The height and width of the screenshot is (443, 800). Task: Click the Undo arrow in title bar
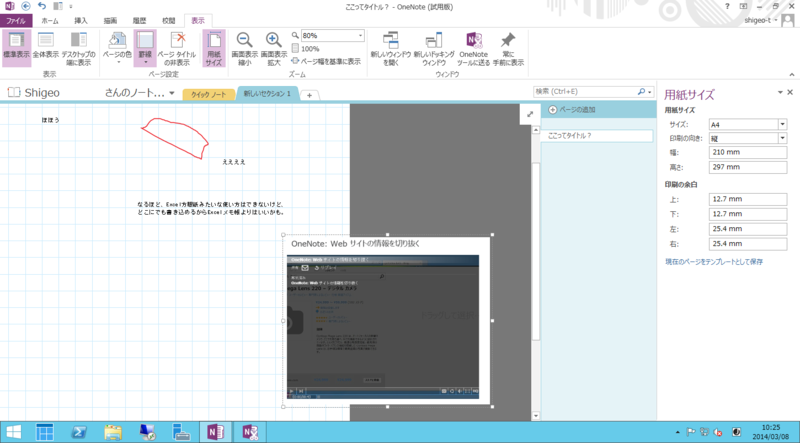[x=42, y=6]
